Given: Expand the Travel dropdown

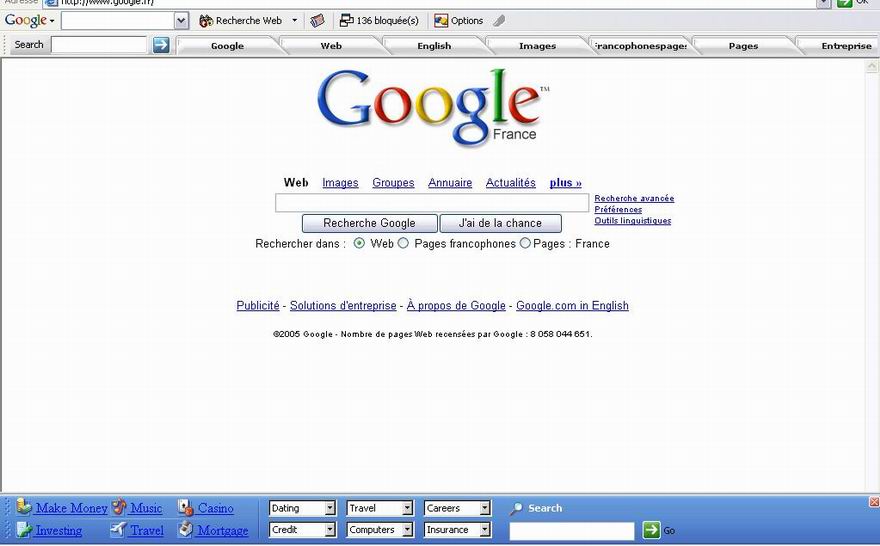Looking at the screenshot, I should [407, 508].
